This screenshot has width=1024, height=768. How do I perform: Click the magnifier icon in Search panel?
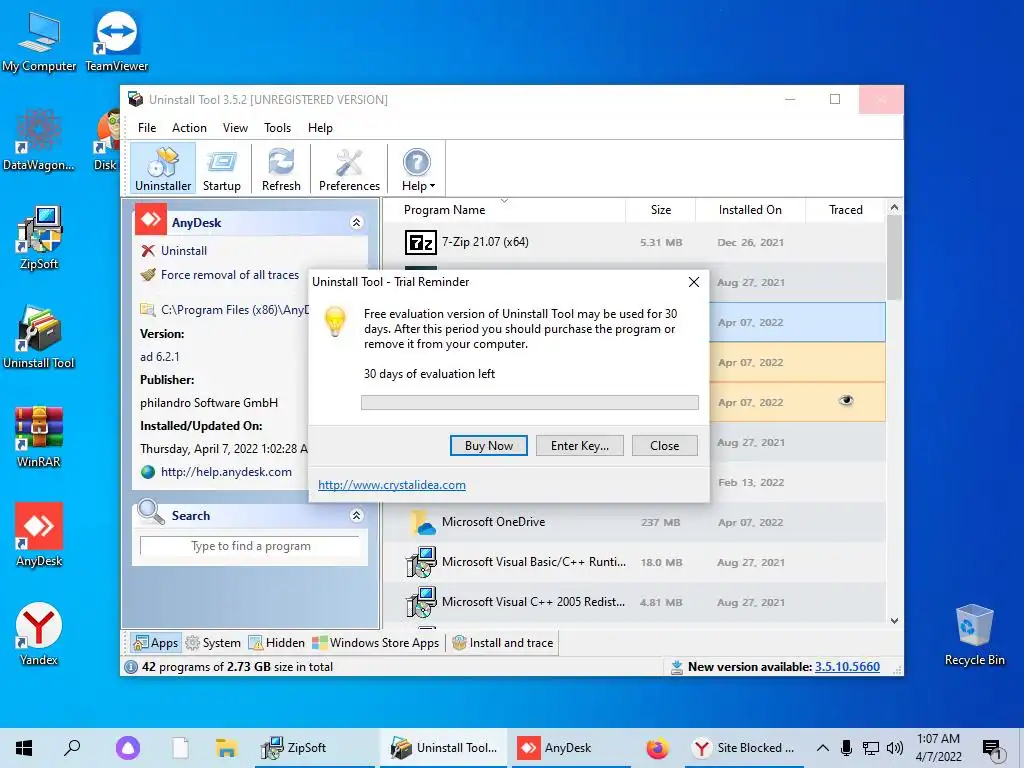[151, 513]
